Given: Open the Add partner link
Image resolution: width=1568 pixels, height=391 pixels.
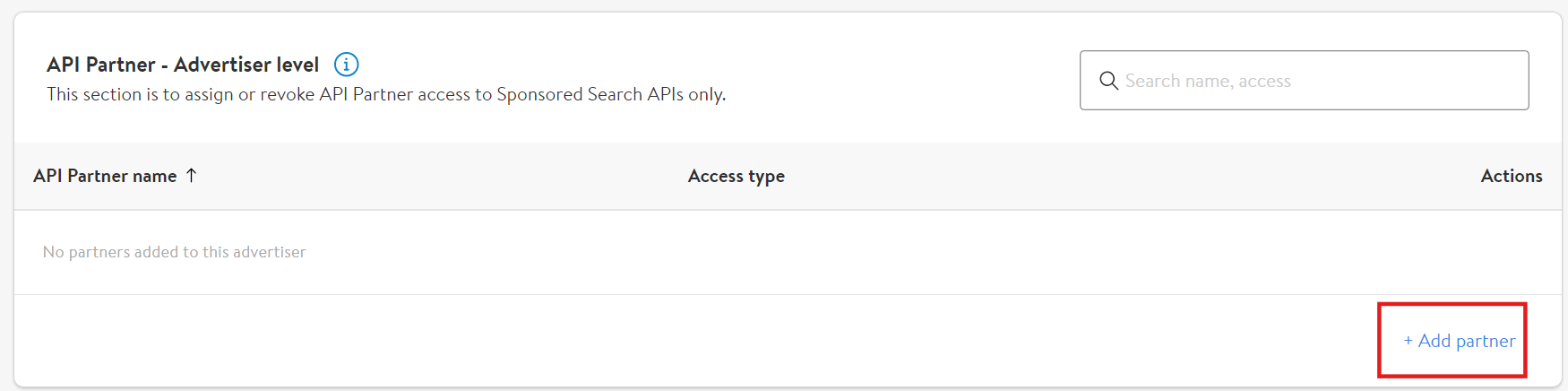Looking at the screenshot, I should coord(1460,341).
